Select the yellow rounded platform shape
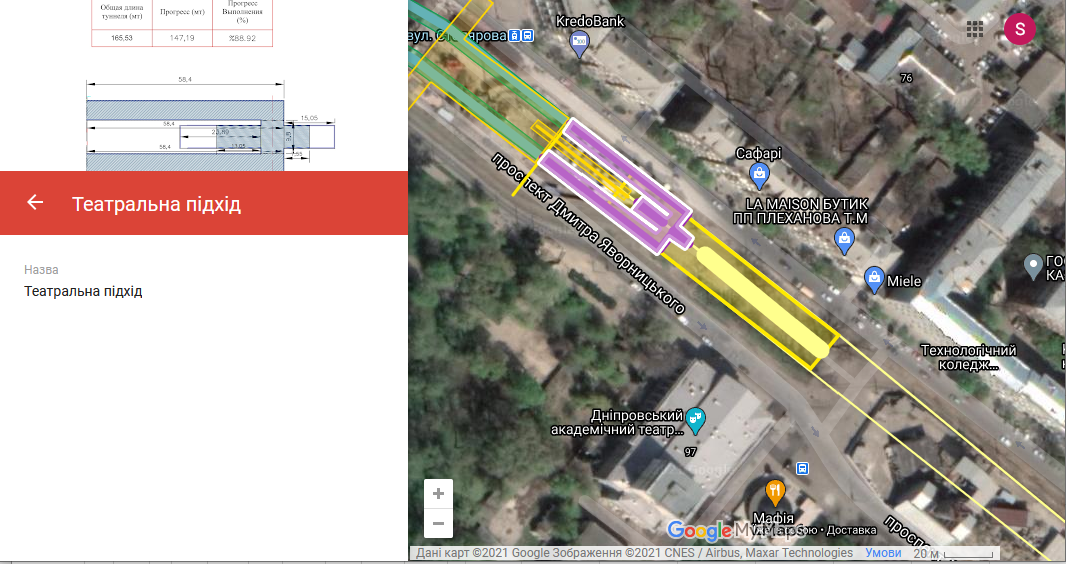The width and height of the screenshot is (1066, 564). (x=765, y=302)
